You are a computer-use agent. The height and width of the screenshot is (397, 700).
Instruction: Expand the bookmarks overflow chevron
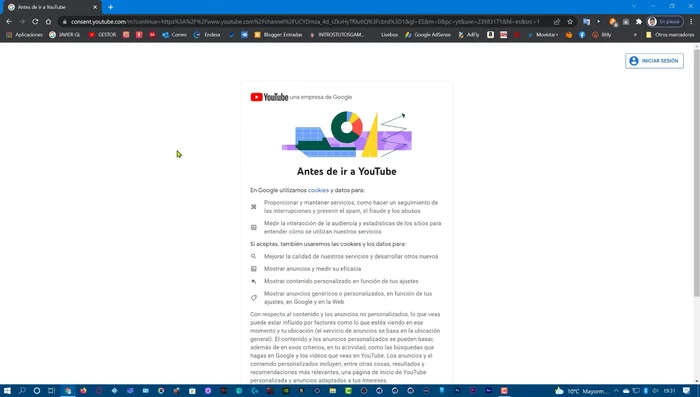pos(635,34)
